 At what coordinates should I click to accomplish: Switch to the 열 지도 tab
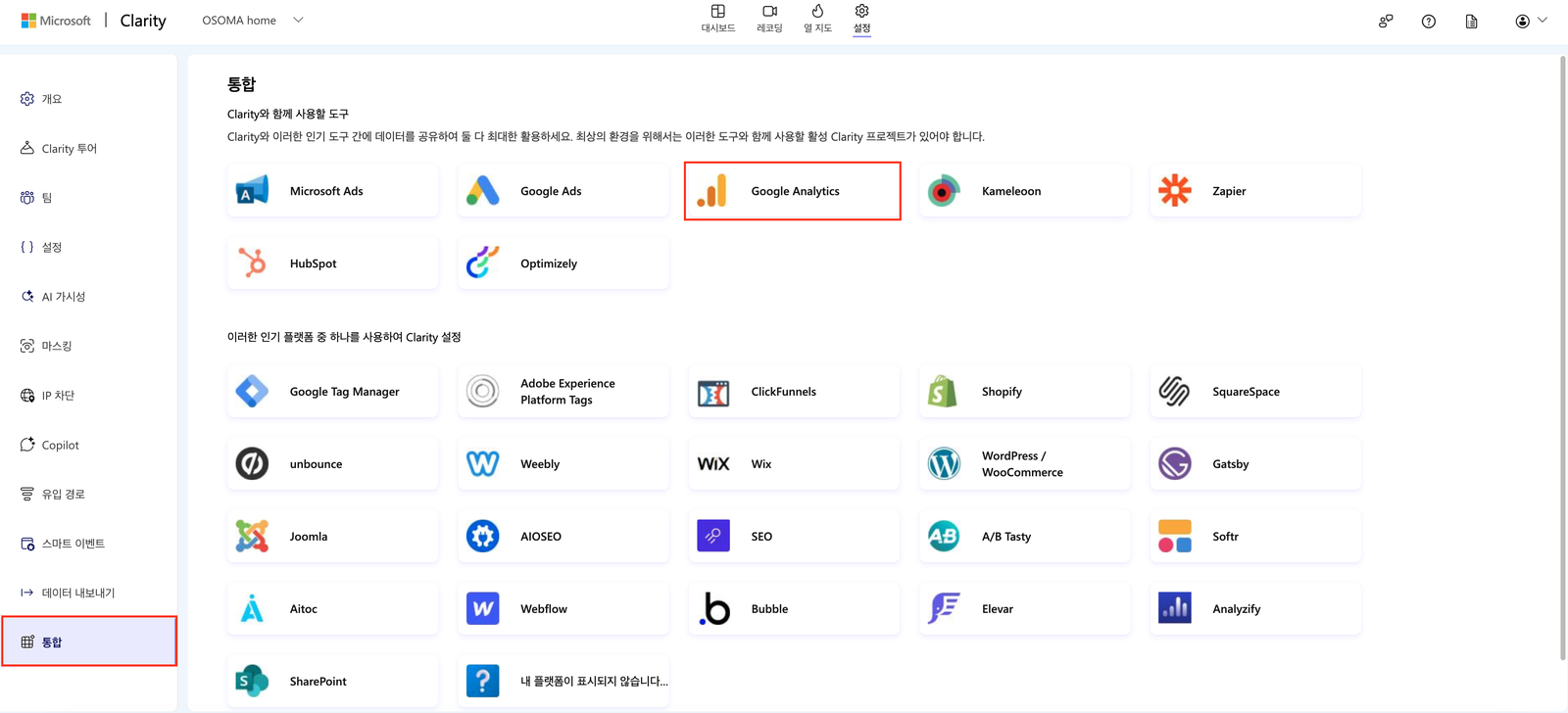[817, 19]
